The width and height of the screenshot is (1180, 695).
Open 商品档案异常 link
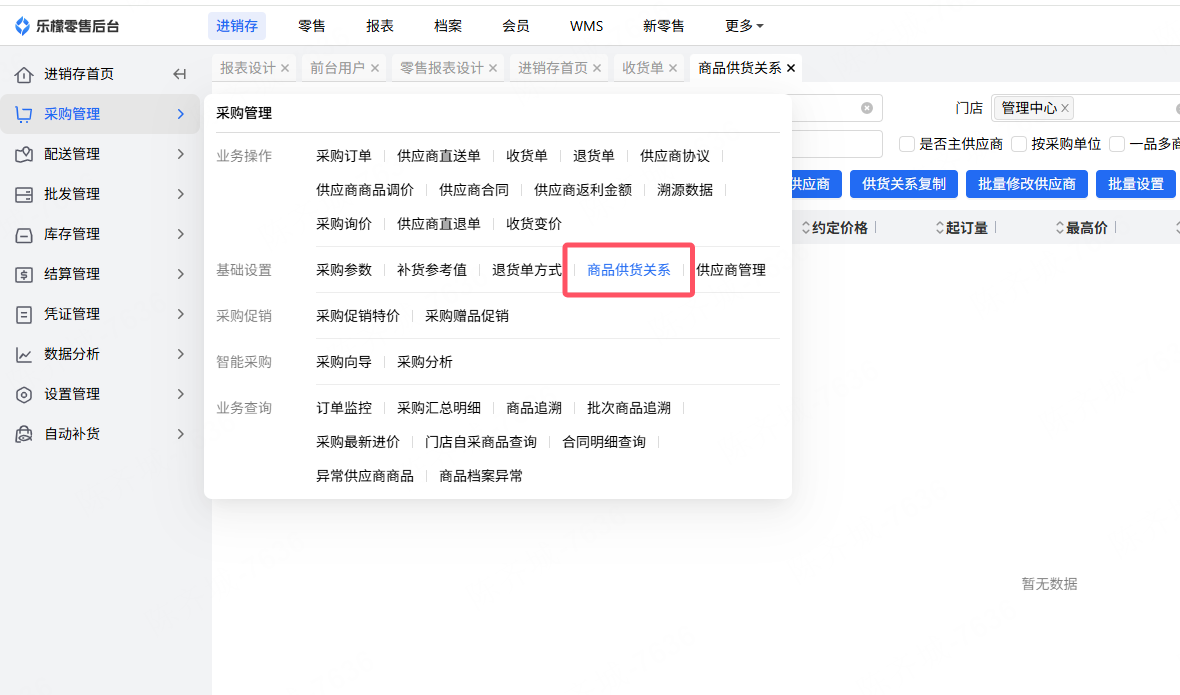click(x=481, y=476)
